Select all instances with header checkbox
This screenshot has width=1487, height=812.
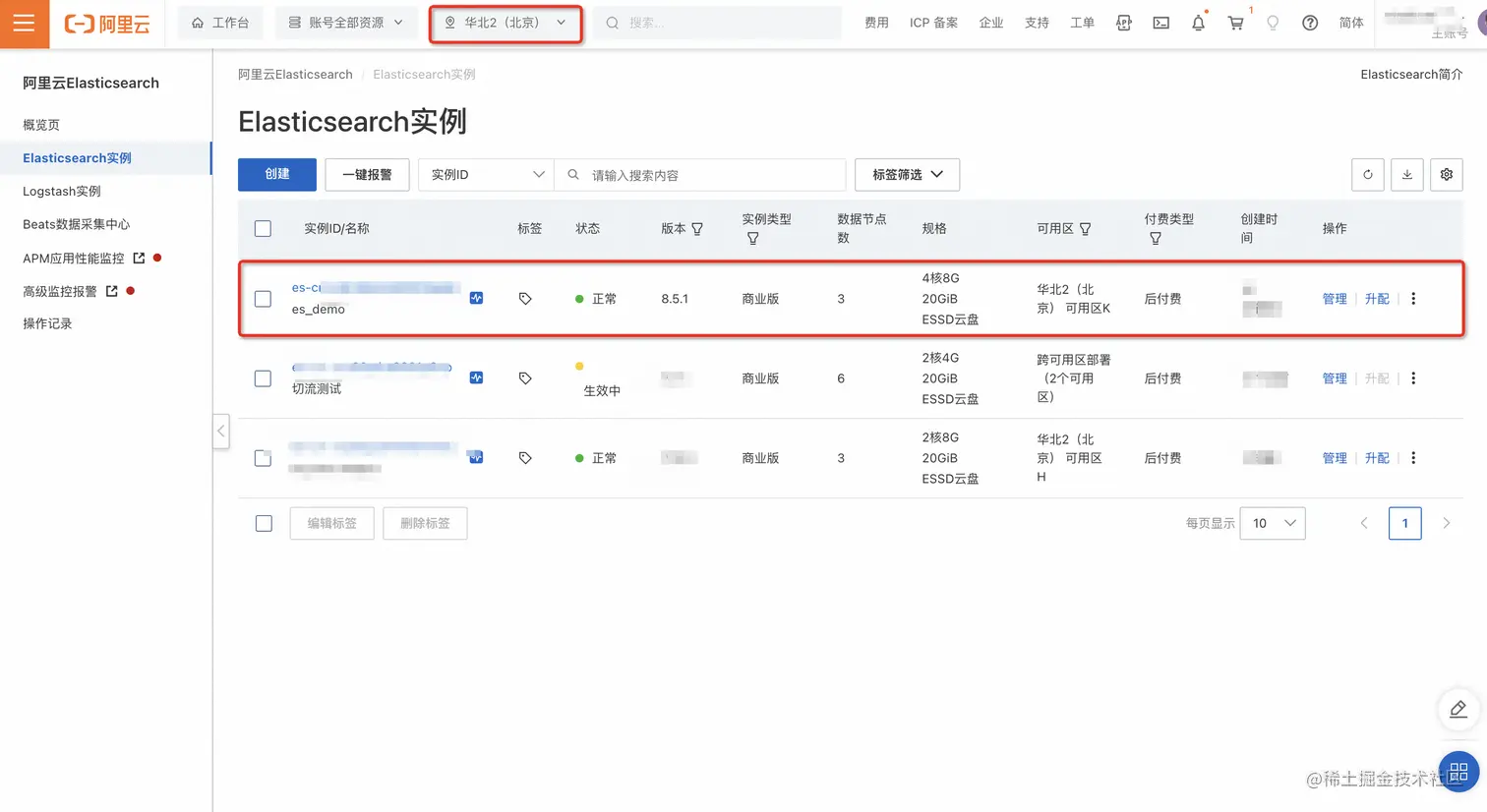263,229
